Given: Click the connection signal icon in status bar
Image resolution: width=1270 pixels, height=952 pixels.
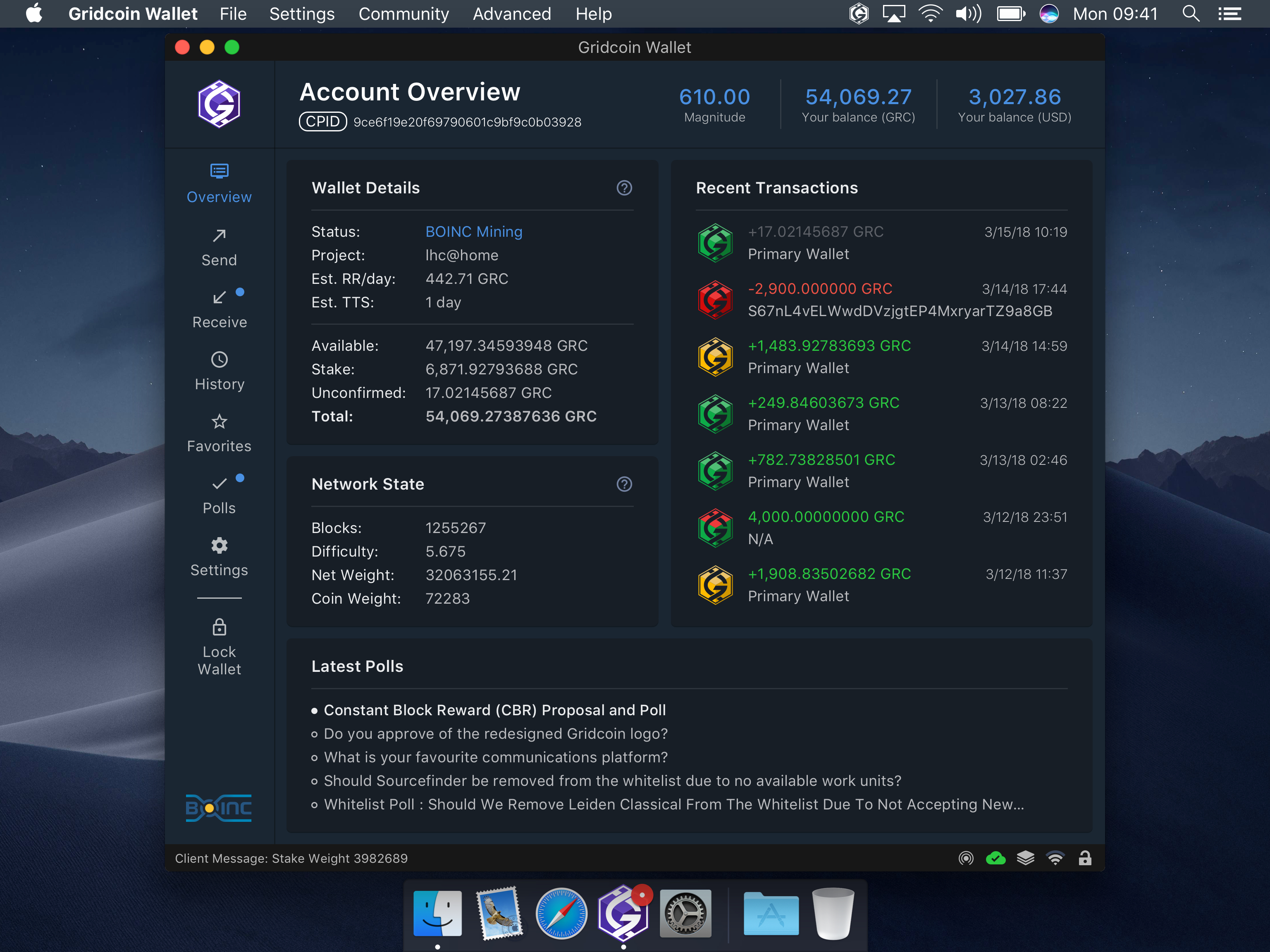Looking at the screenshot, I should [1055, 858].
